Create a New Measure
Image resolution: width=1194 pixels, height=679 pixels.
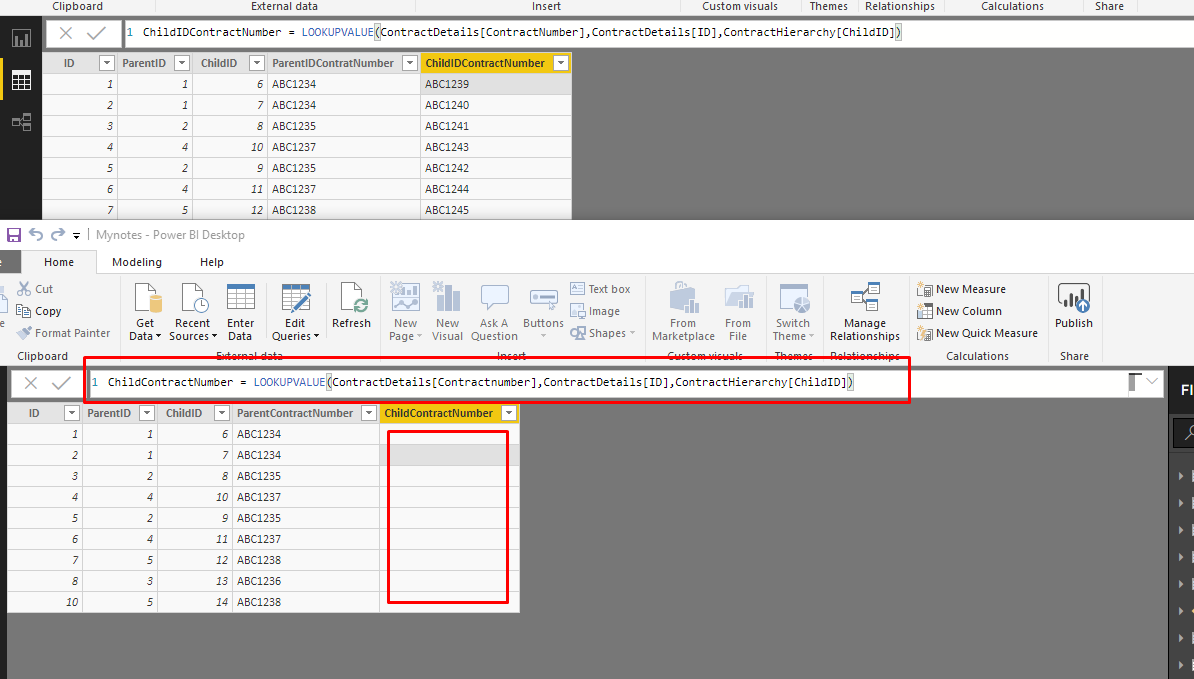961,289
